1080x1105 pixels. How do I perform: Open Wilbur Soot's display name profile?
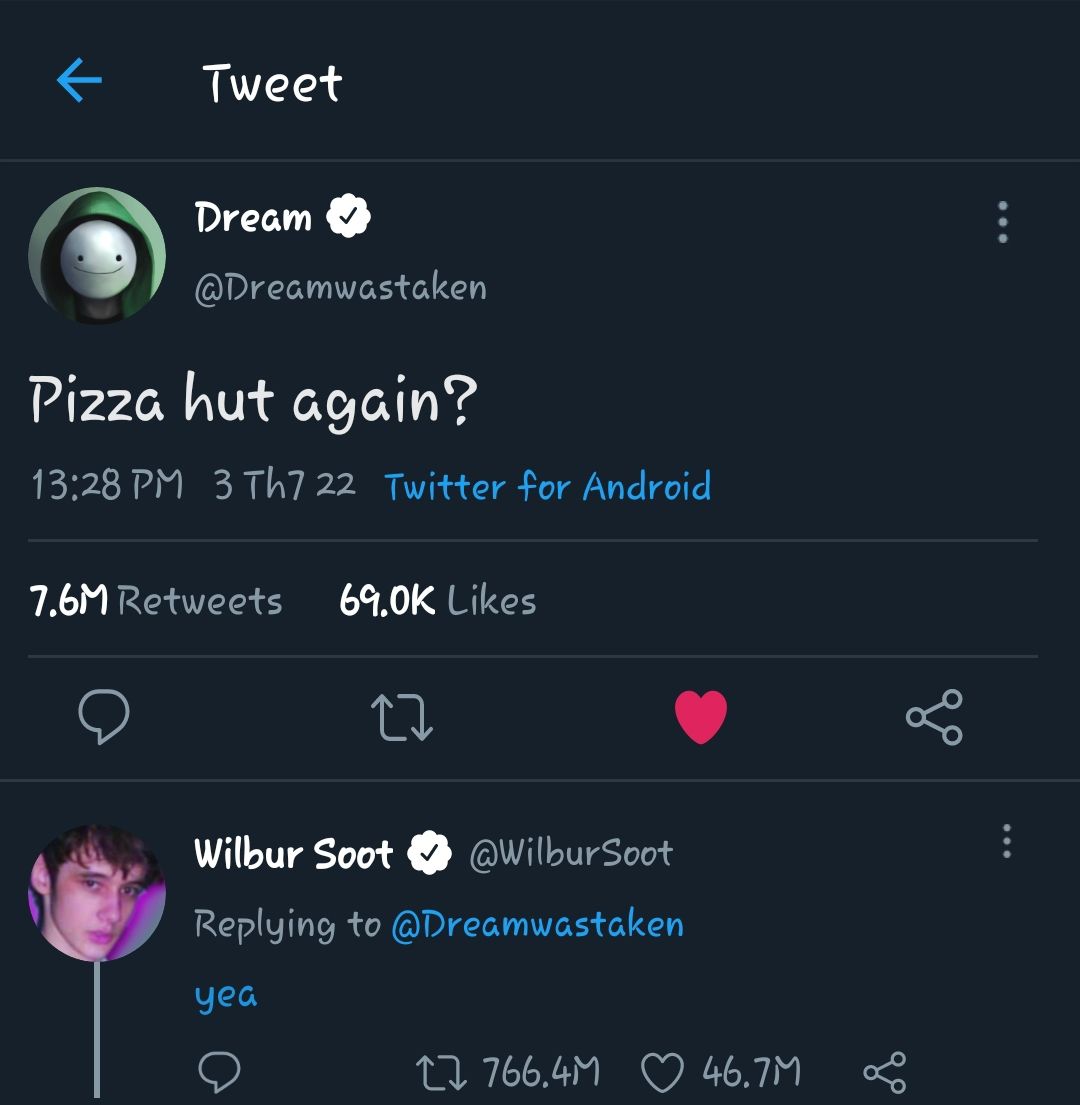click(293, 854)
